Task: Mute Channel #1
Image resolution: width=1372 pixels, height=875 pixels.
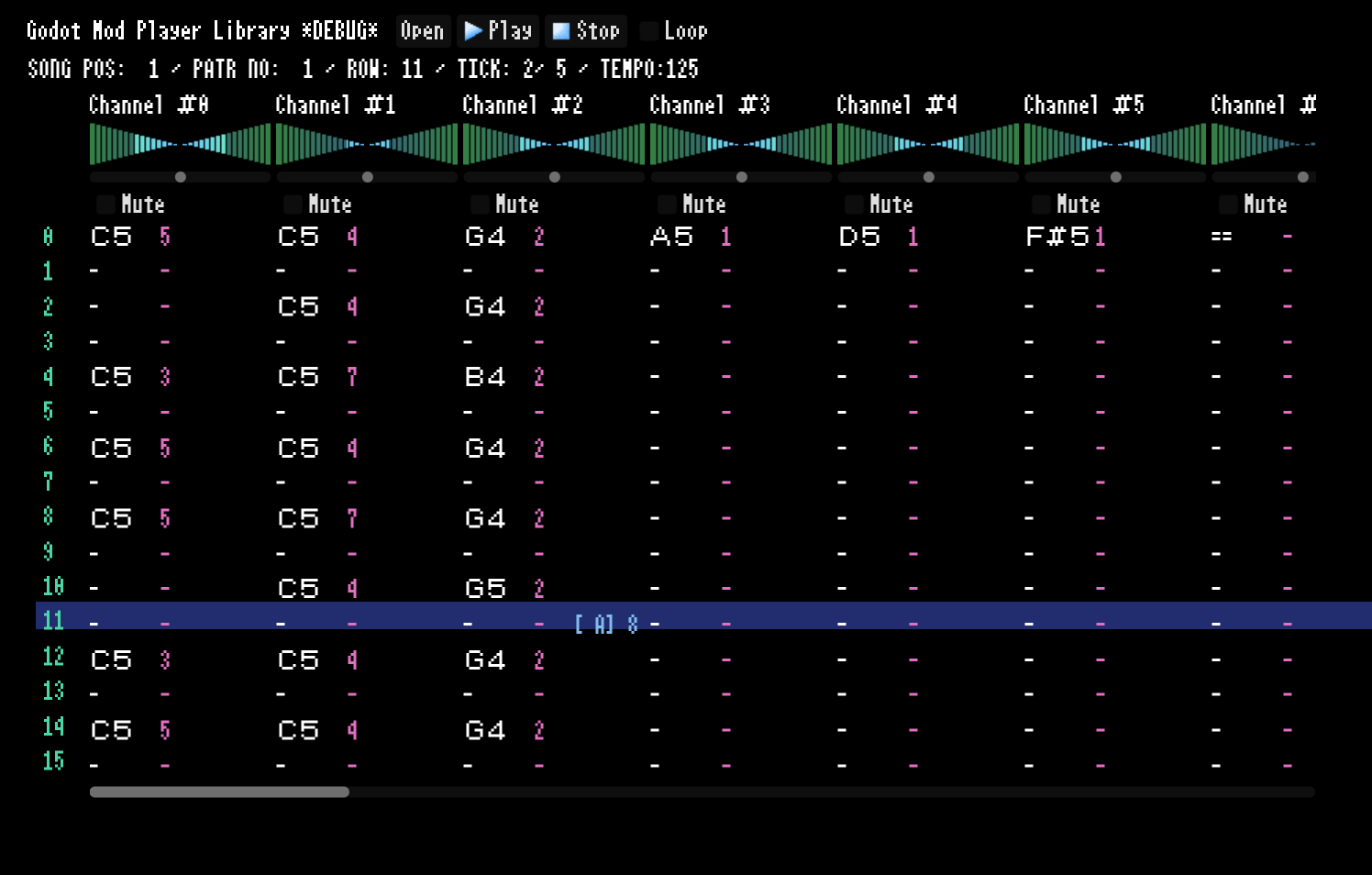Action: (x=293, y=204)
